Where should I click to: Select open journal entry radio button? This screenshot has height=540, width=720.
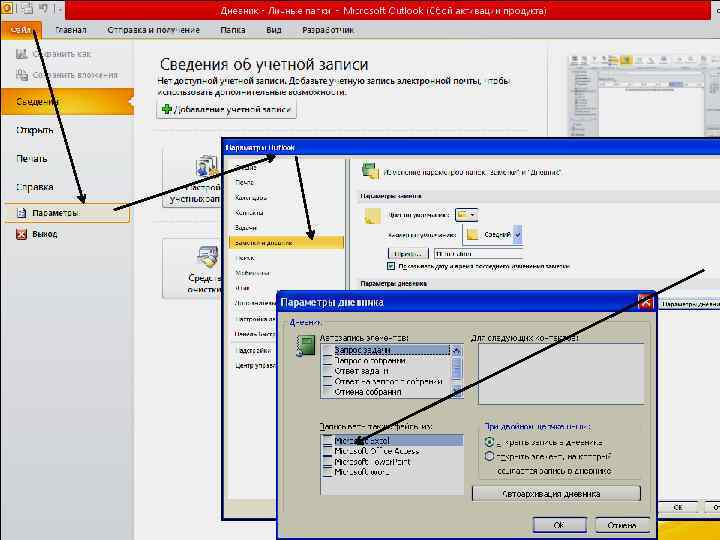click(489, 442)
